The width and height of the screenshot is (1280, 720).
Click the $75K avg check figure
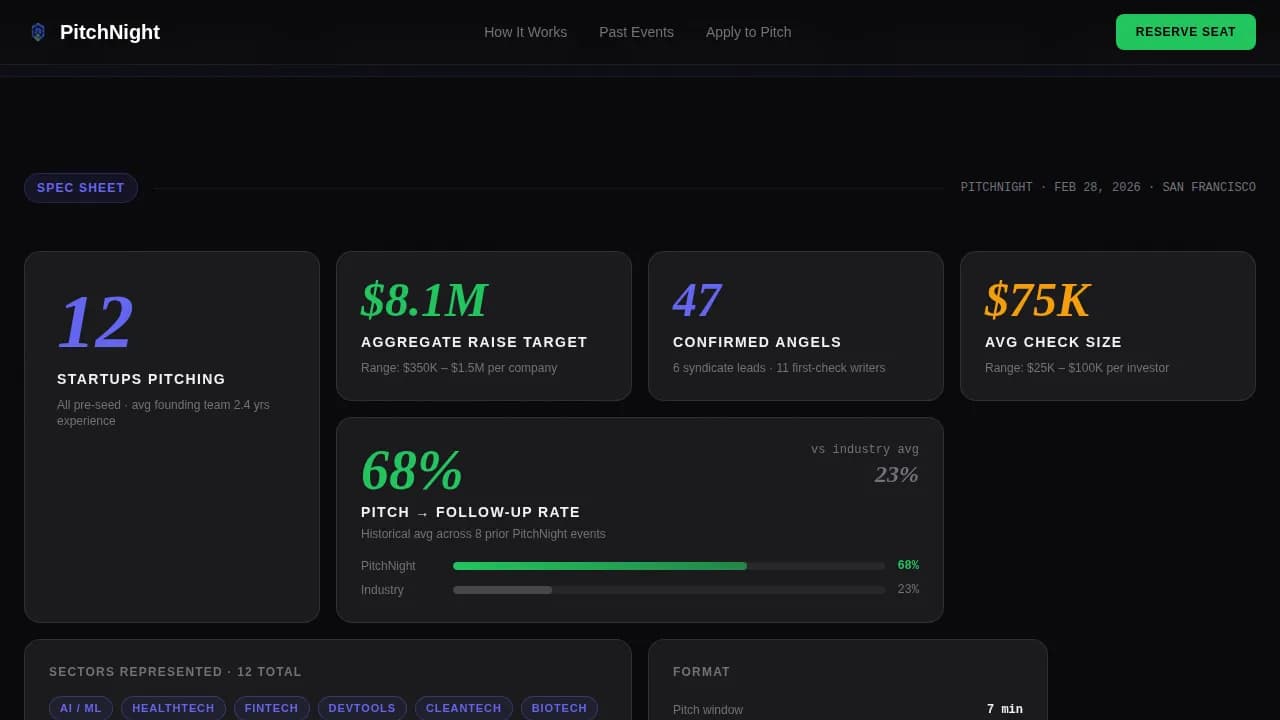point(1037,300)
